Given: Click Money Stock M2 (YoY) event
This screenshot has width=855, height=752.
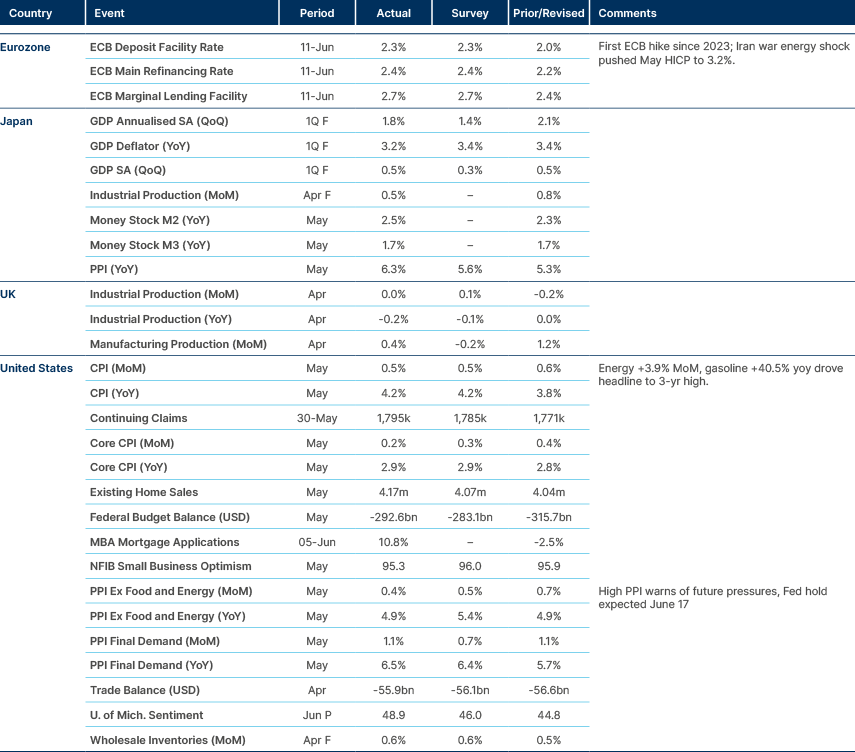Looking at the screenshot, I should point(149,220).
